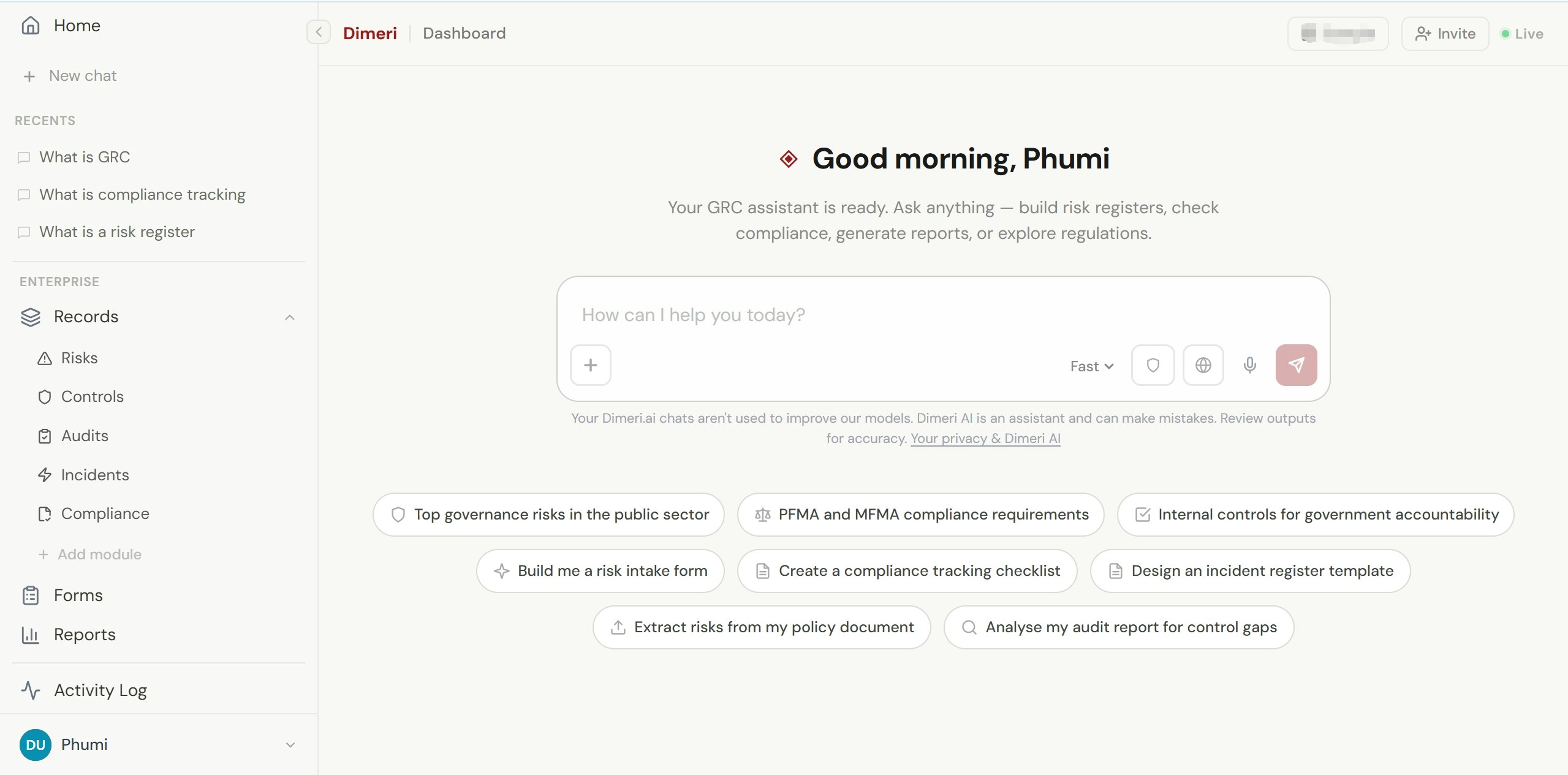
Task: Expand the Phumi account menu
Action: (289, 744)
